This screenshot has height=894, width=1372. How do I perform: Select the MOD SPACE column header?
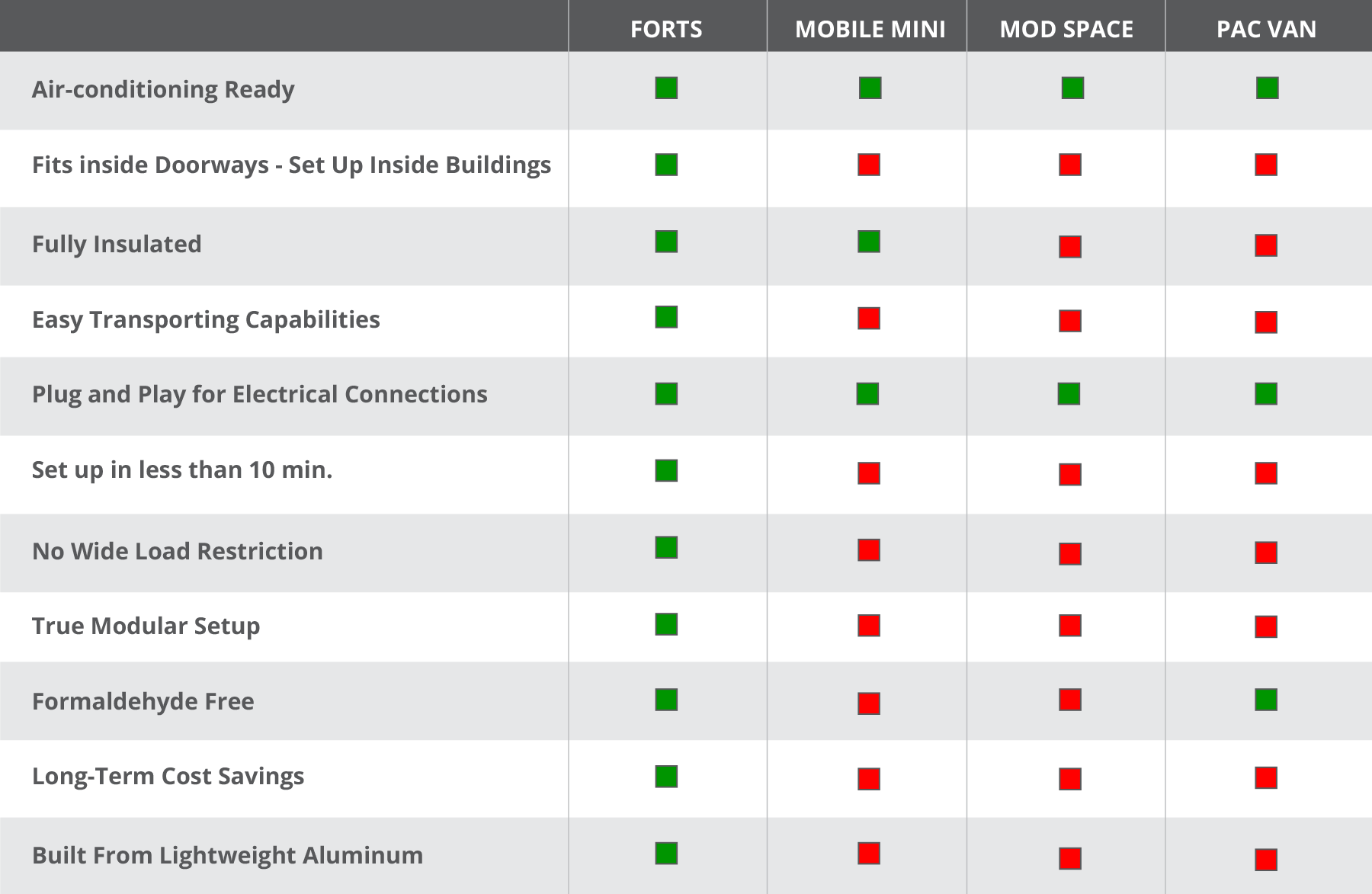point(1066,29)
